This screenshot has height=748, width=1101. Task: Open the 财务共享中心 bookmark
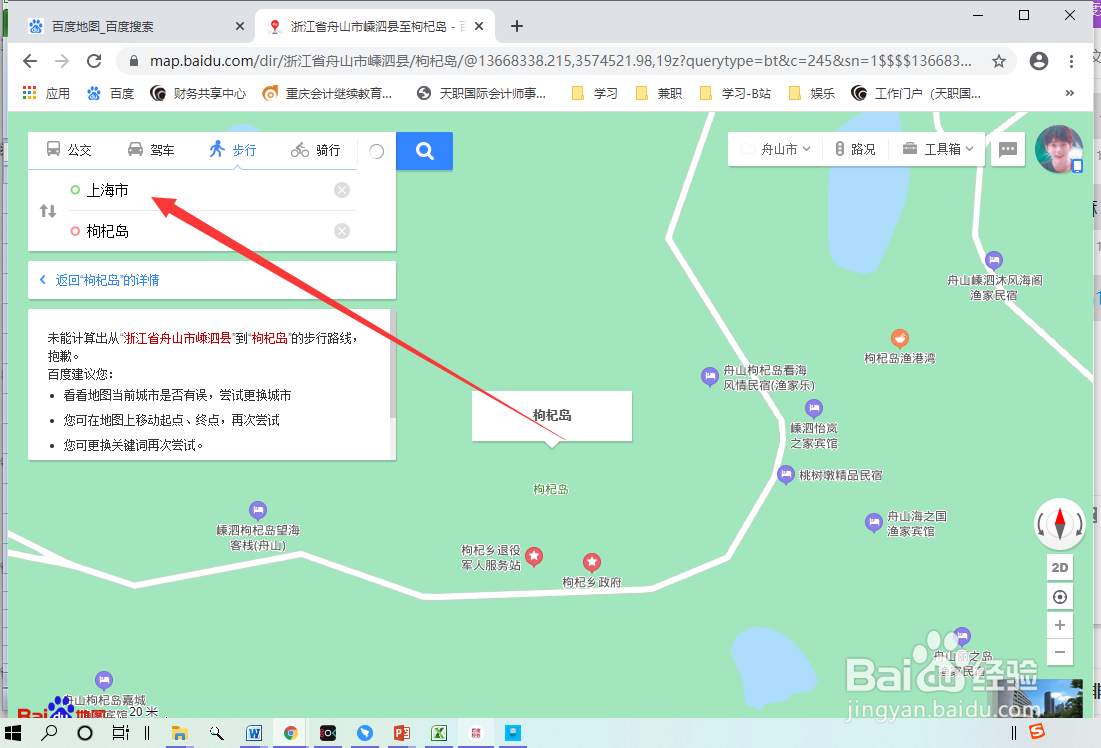click(198, 93)
